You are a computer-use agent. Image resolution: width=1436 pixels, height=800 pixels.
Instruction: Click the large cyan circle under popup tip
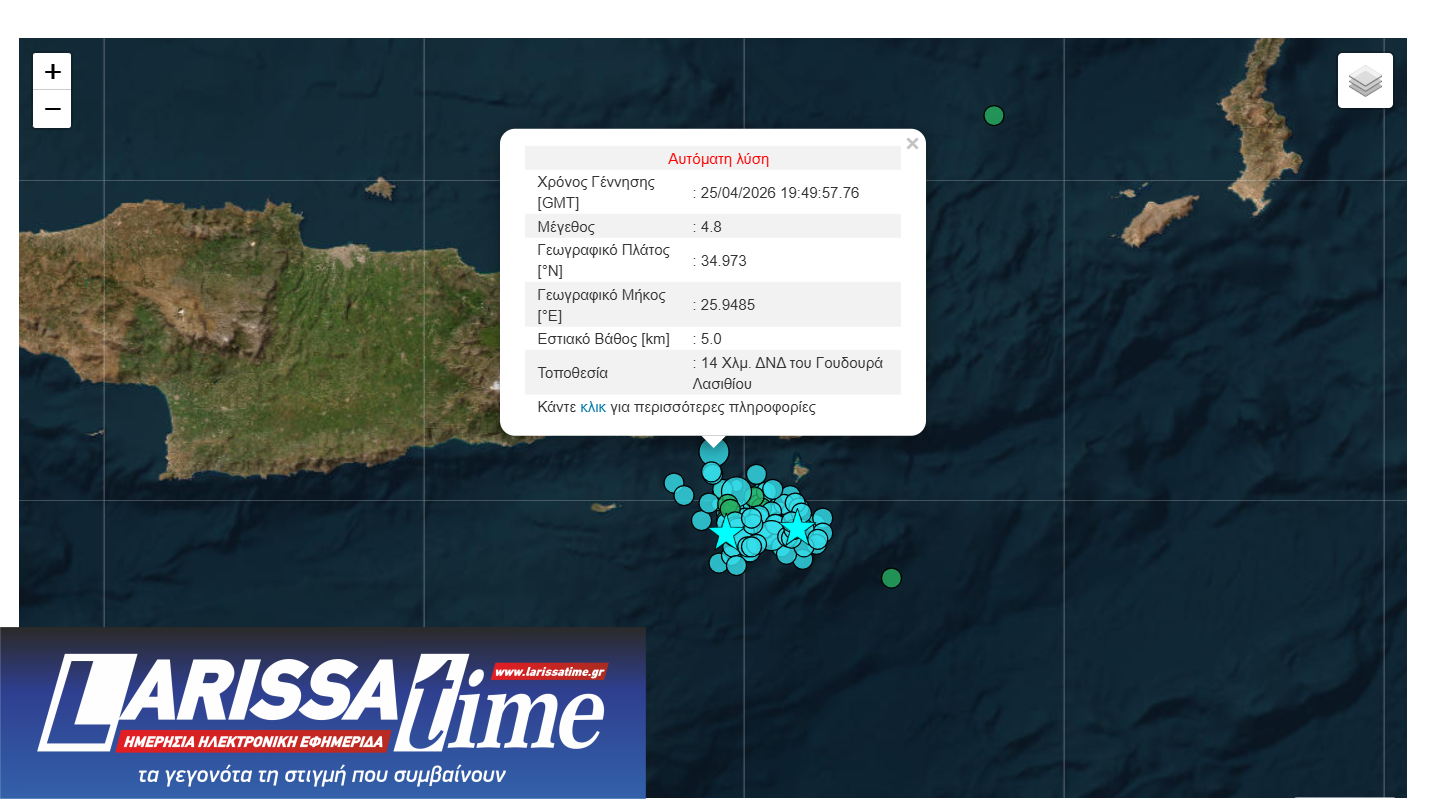click(x=713, y=452)
